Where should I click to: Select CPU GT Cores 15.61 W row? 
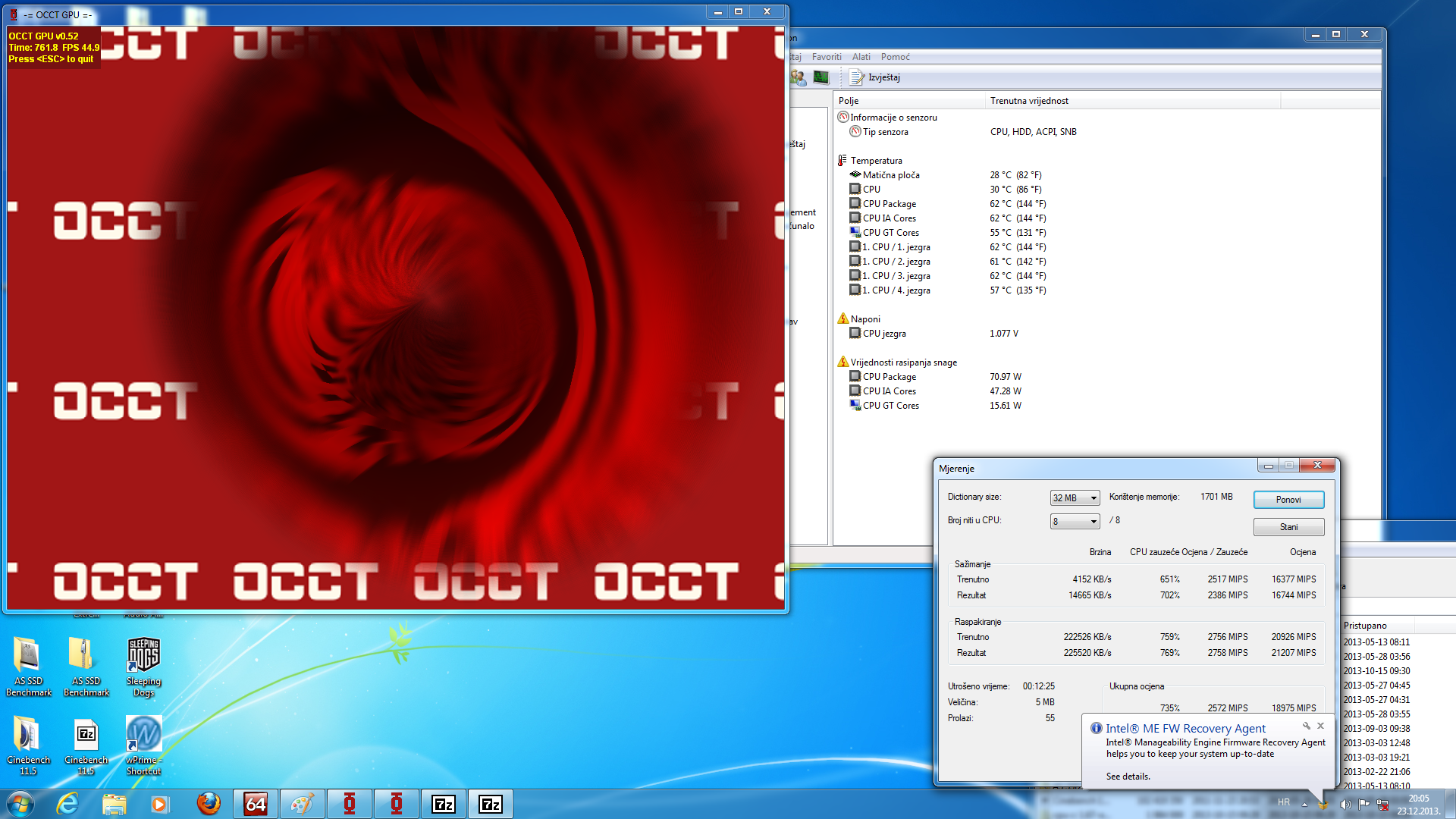(x=1107, y=406)
